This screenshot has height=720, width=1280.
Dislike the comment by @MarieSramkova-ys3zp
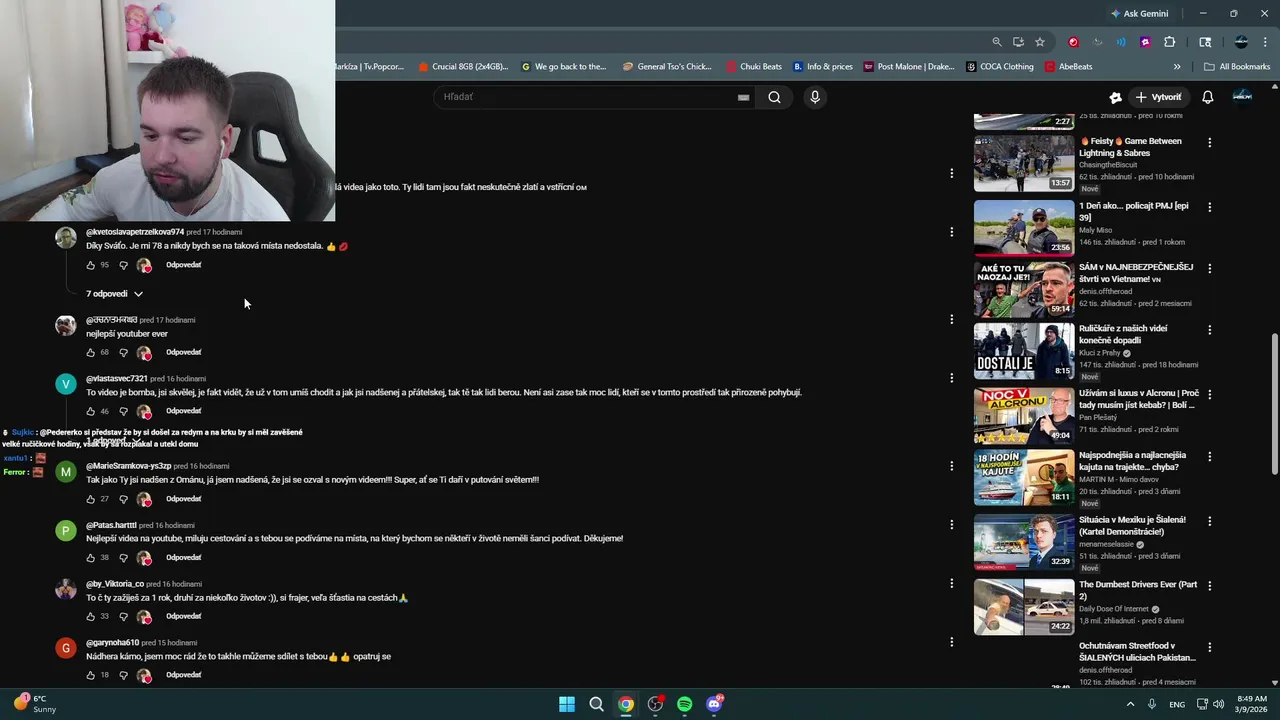click(124, 499)
